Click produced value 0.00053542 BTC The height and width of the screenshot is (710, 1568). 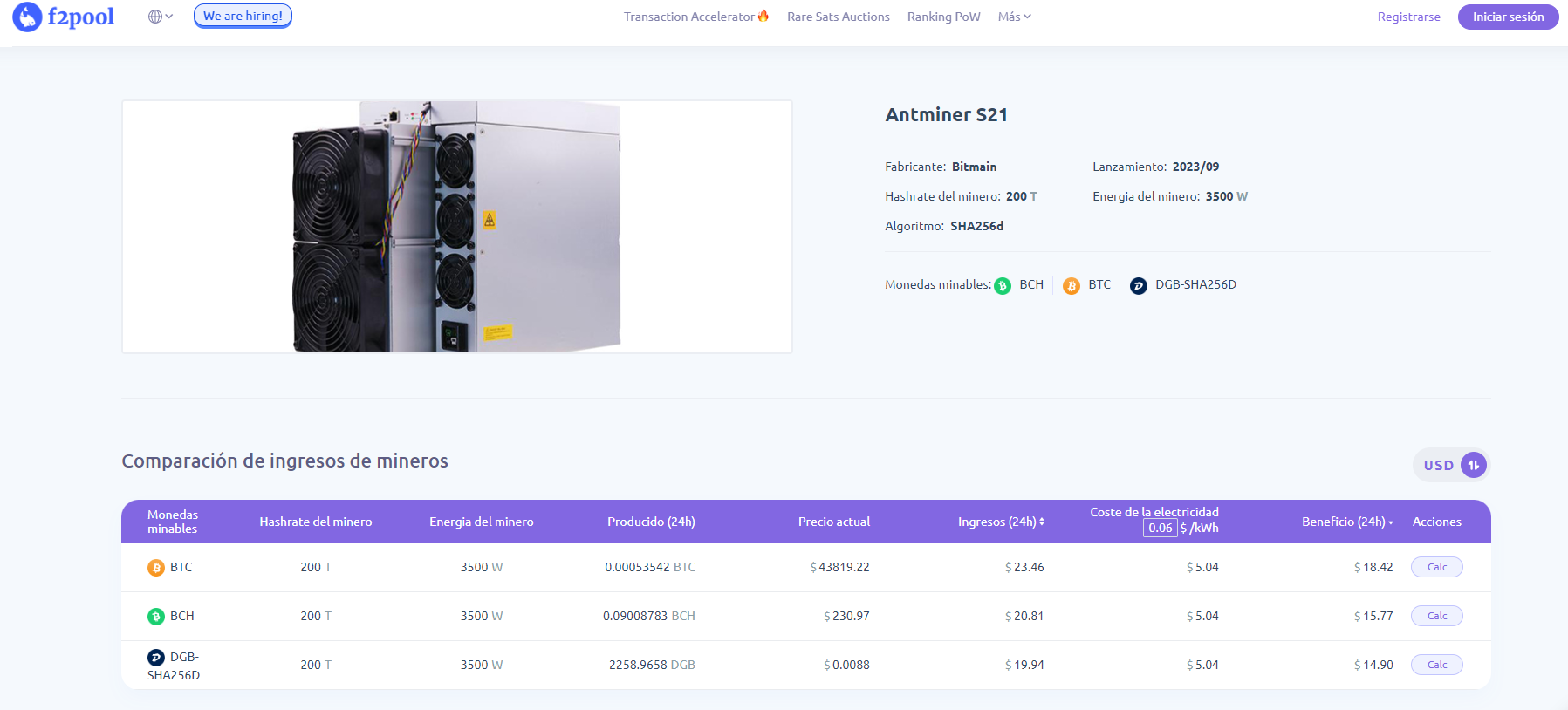[650, 567]
